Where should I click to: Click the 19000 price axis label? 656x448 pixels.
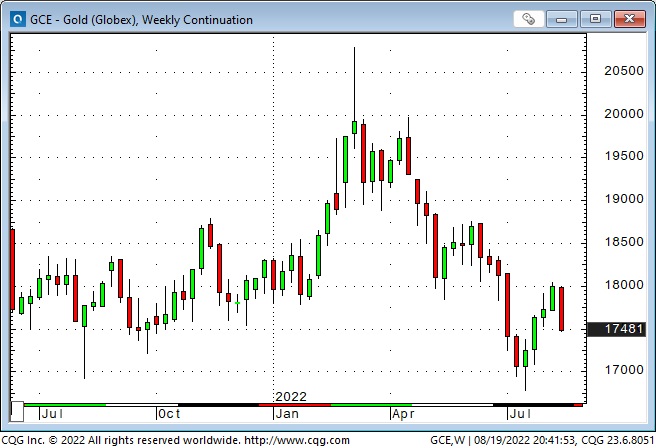pyautogui.click(x=624, y=199)
